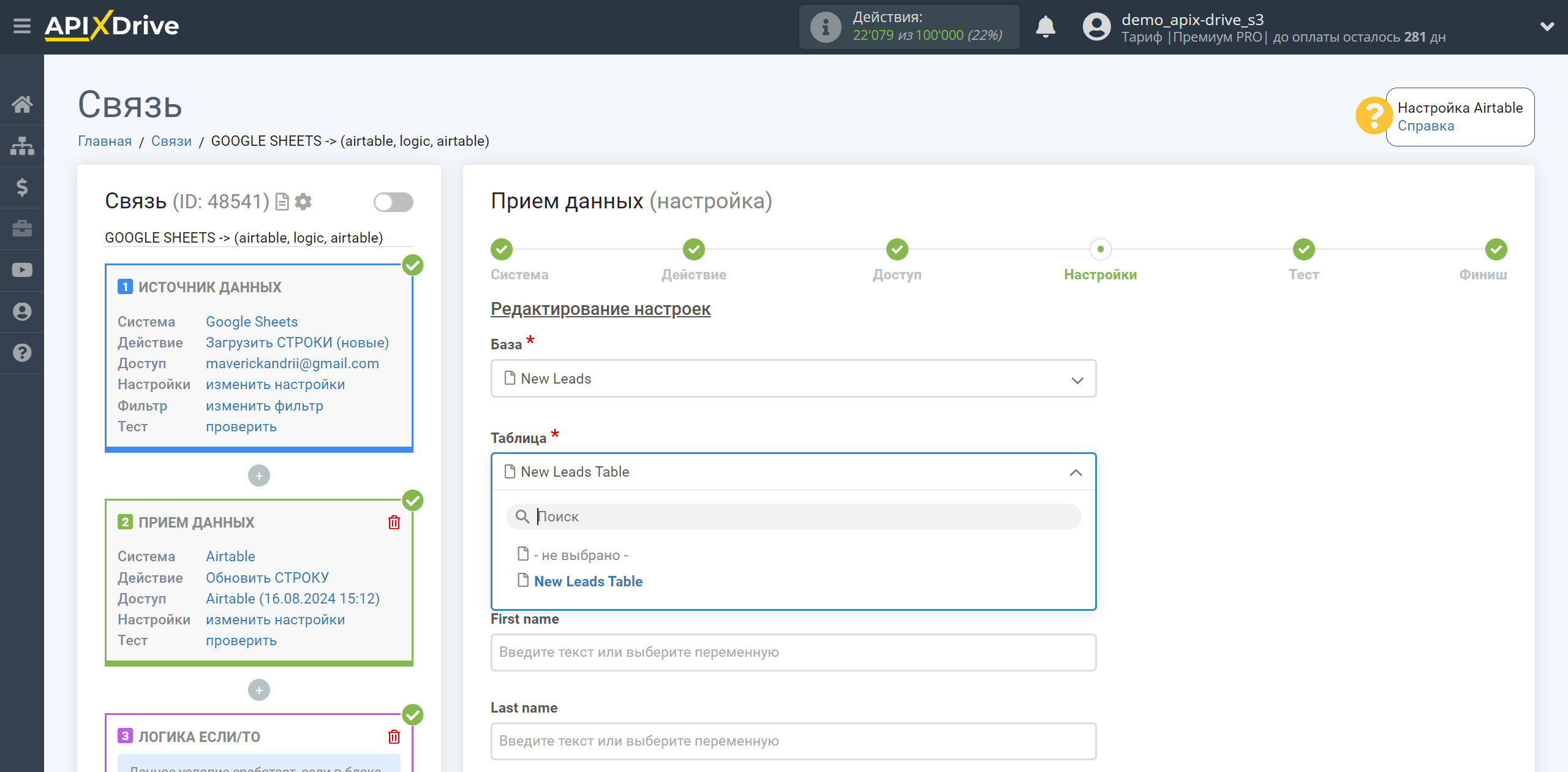
Task: Click the Редактирование настроек heading
Action: point(600,309)
